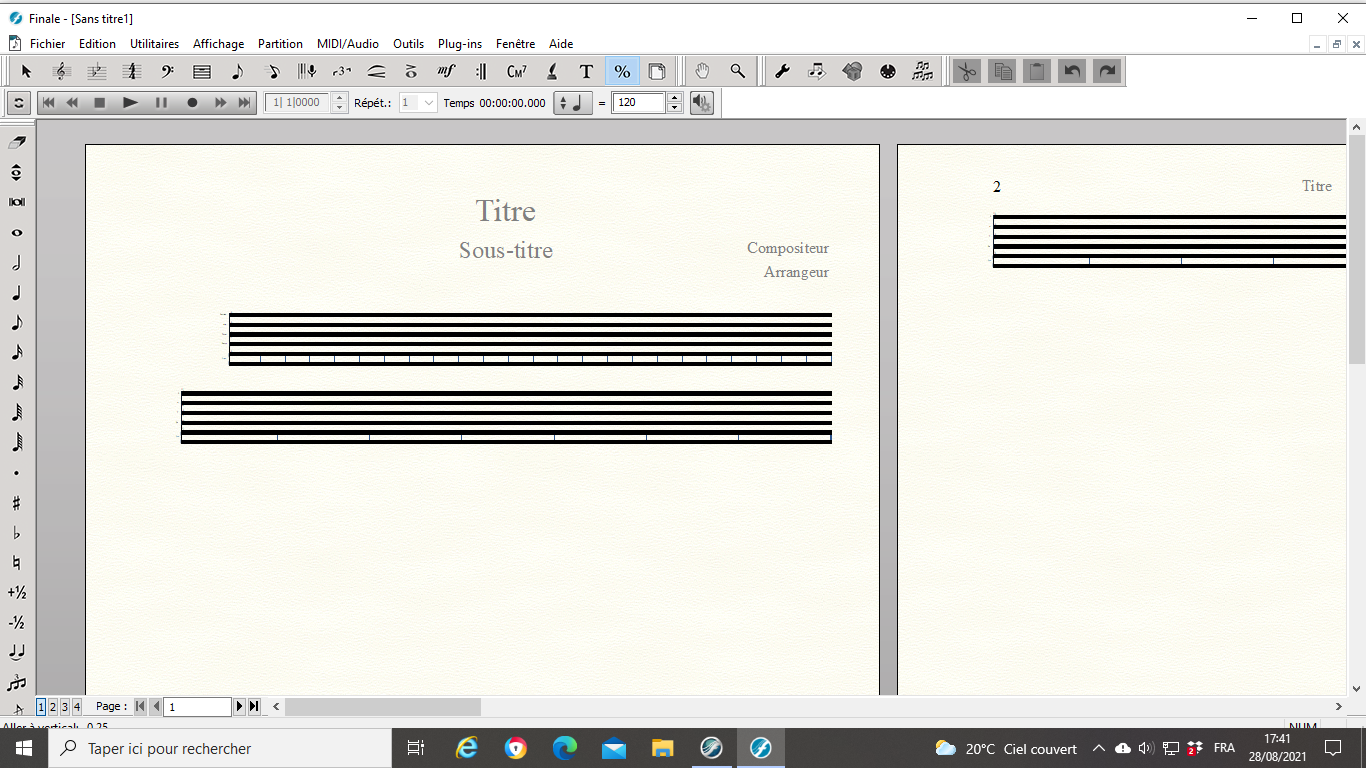Choose the sharp accidental in the palette

[x=16, y=503]
